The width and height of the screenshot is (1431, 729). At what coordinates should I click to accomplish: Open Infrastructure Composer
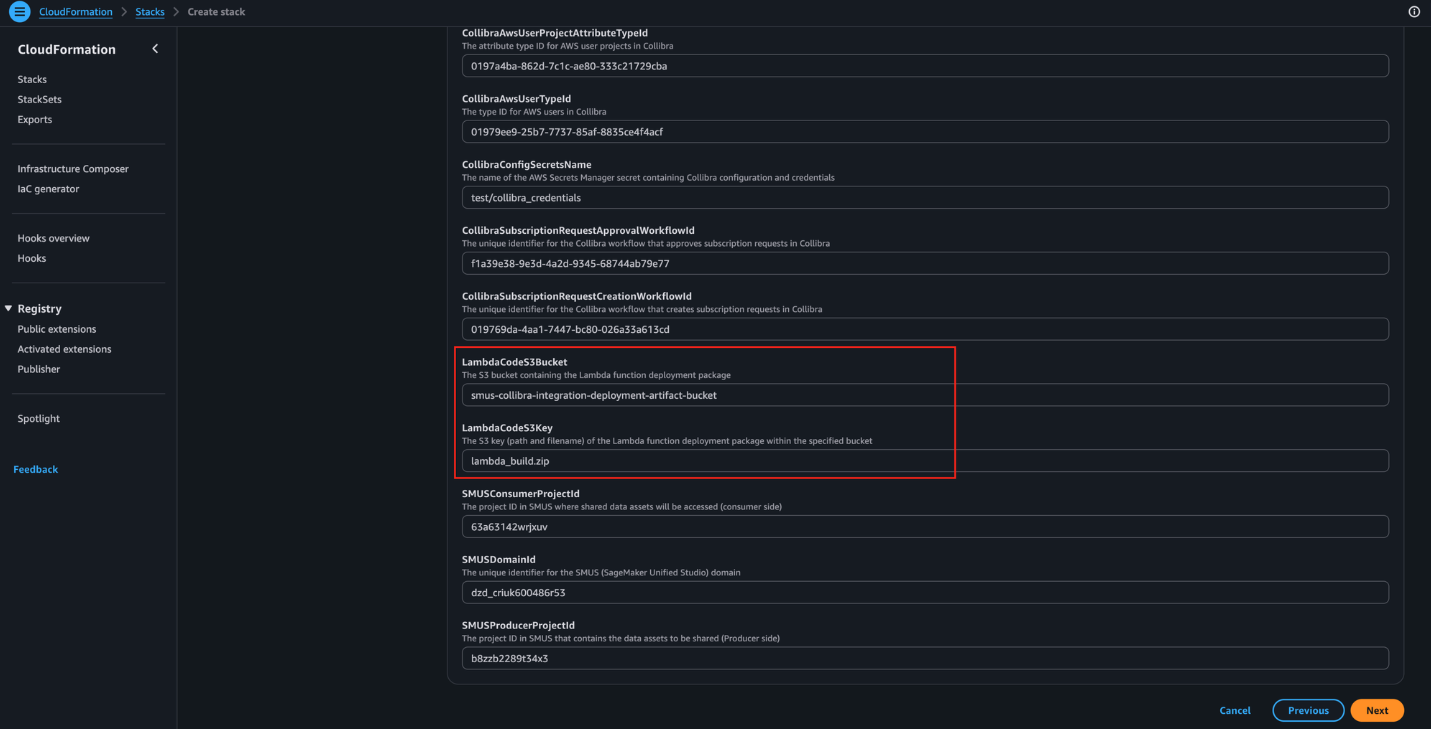click(73, 169)
